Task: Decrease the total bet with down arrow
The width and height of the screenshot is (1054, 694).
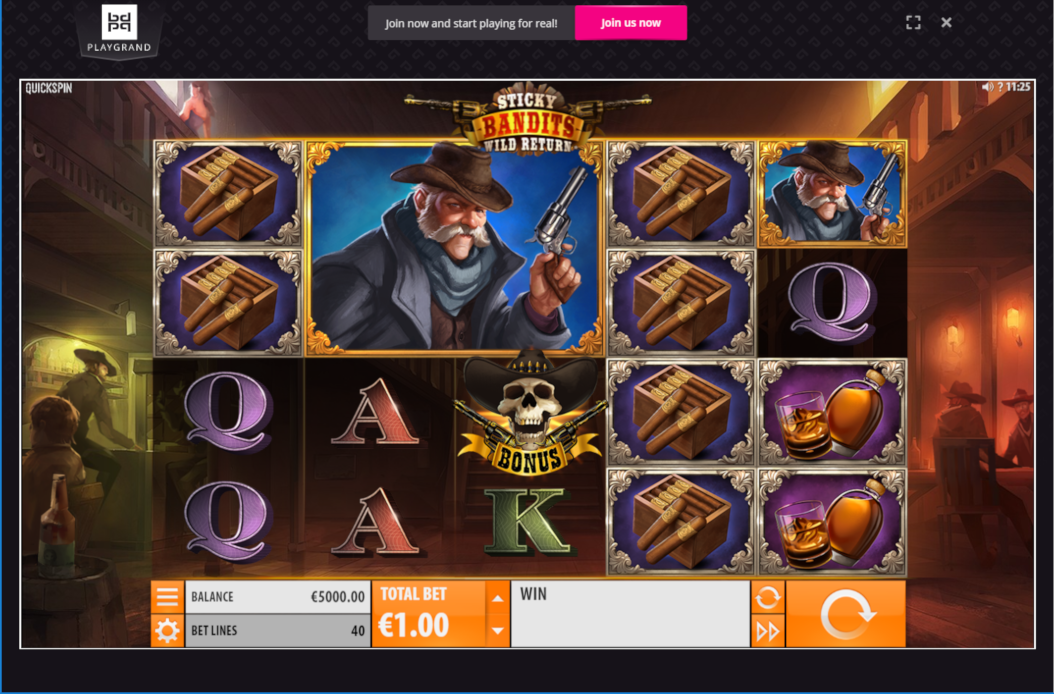Action: tap(497, 631)
